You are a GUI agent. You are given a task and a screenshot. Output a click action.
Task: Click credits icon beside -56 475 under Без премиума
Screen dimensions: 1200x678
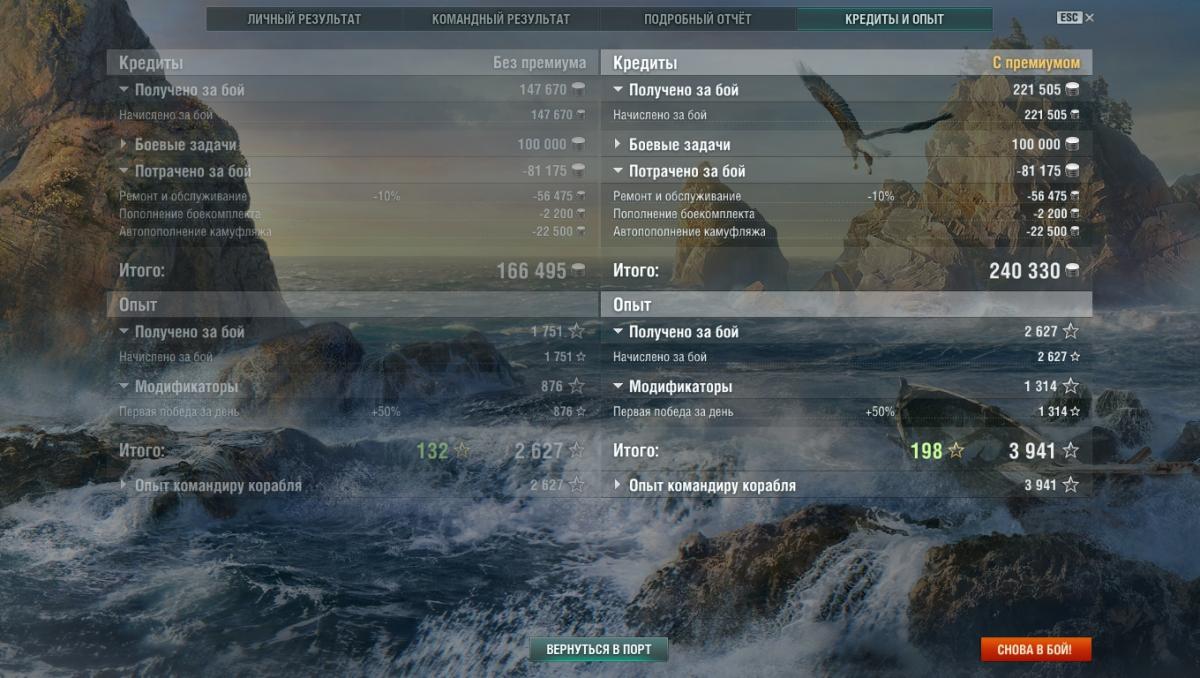581,196
